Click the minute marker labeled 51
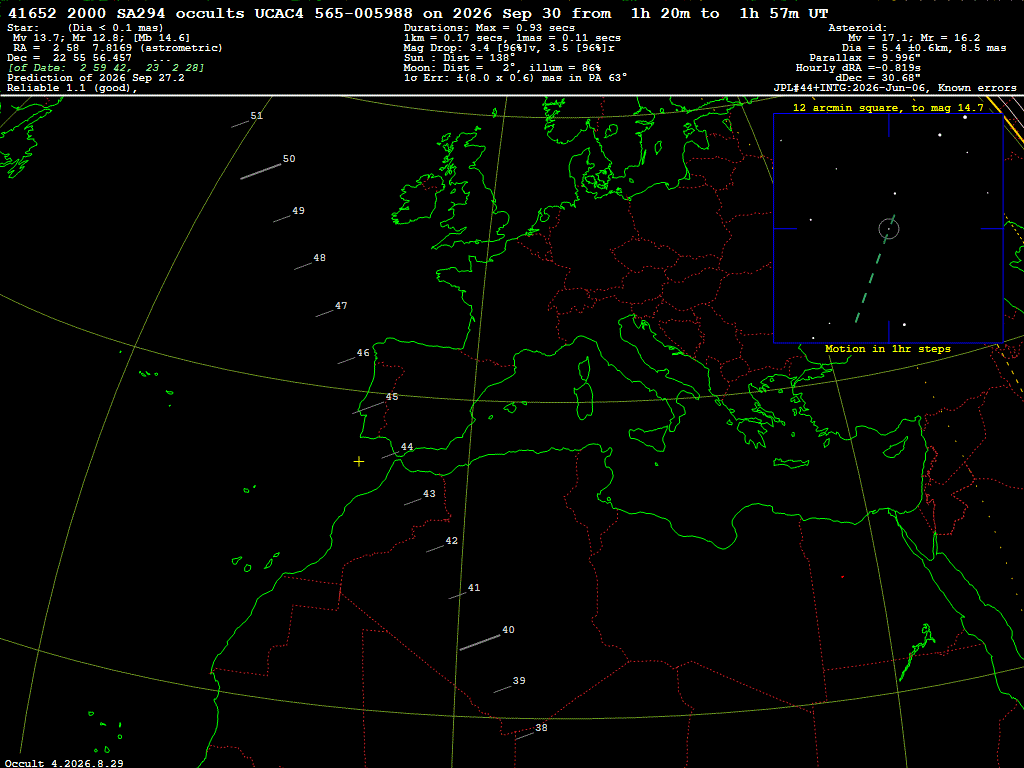 257,116
